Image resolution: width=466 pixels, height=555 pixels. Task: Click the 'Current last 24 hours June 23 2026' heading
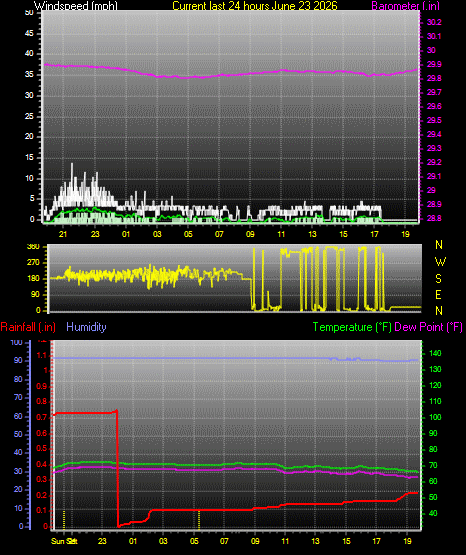(255, 6)
